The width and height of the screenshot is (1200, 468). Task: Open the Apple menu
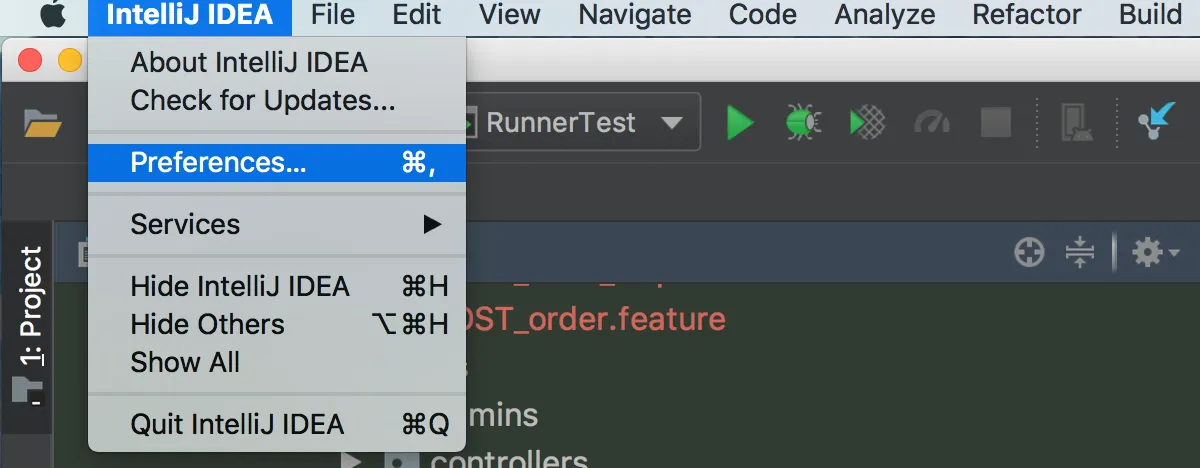click(x=51, y=15)
